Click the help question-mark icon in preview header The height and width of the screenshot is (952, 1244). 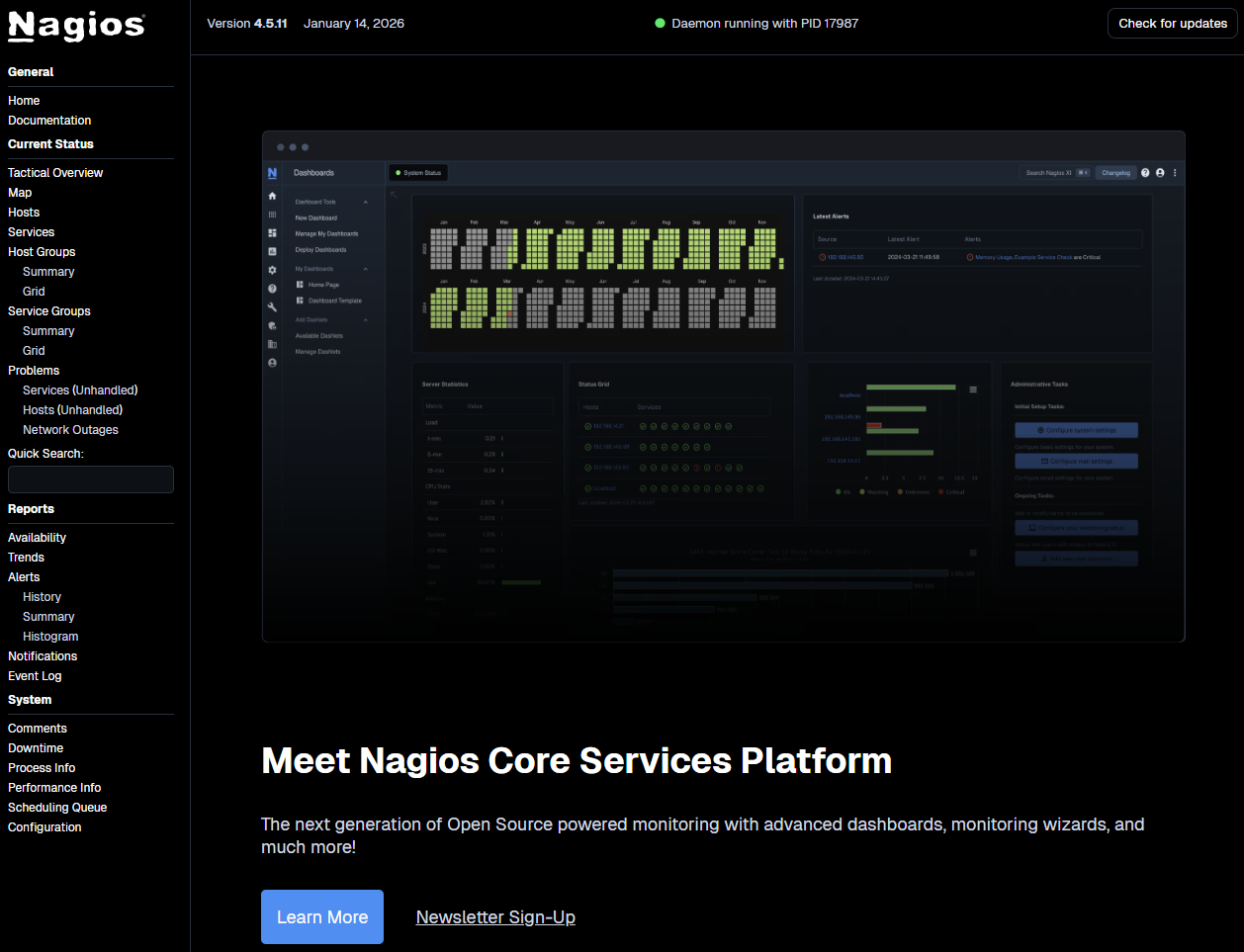tap(1145, 173)
